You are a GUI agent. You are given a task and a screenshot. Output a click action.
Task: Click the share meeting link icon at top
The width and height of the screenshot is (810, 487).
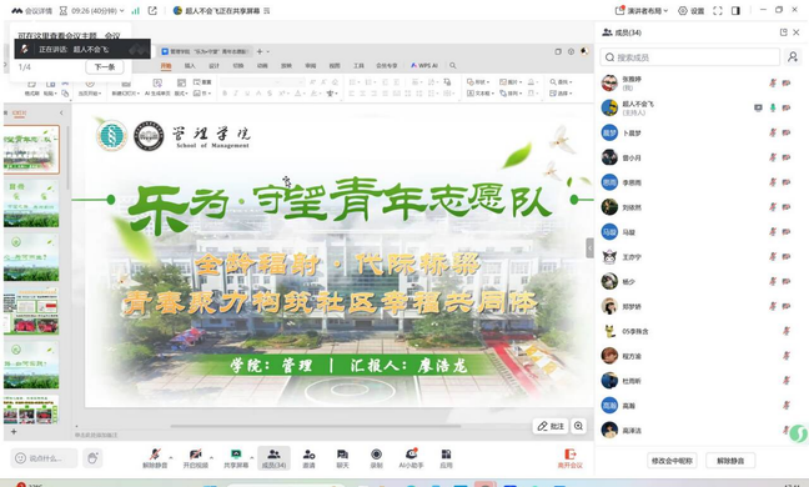point(152,10)
